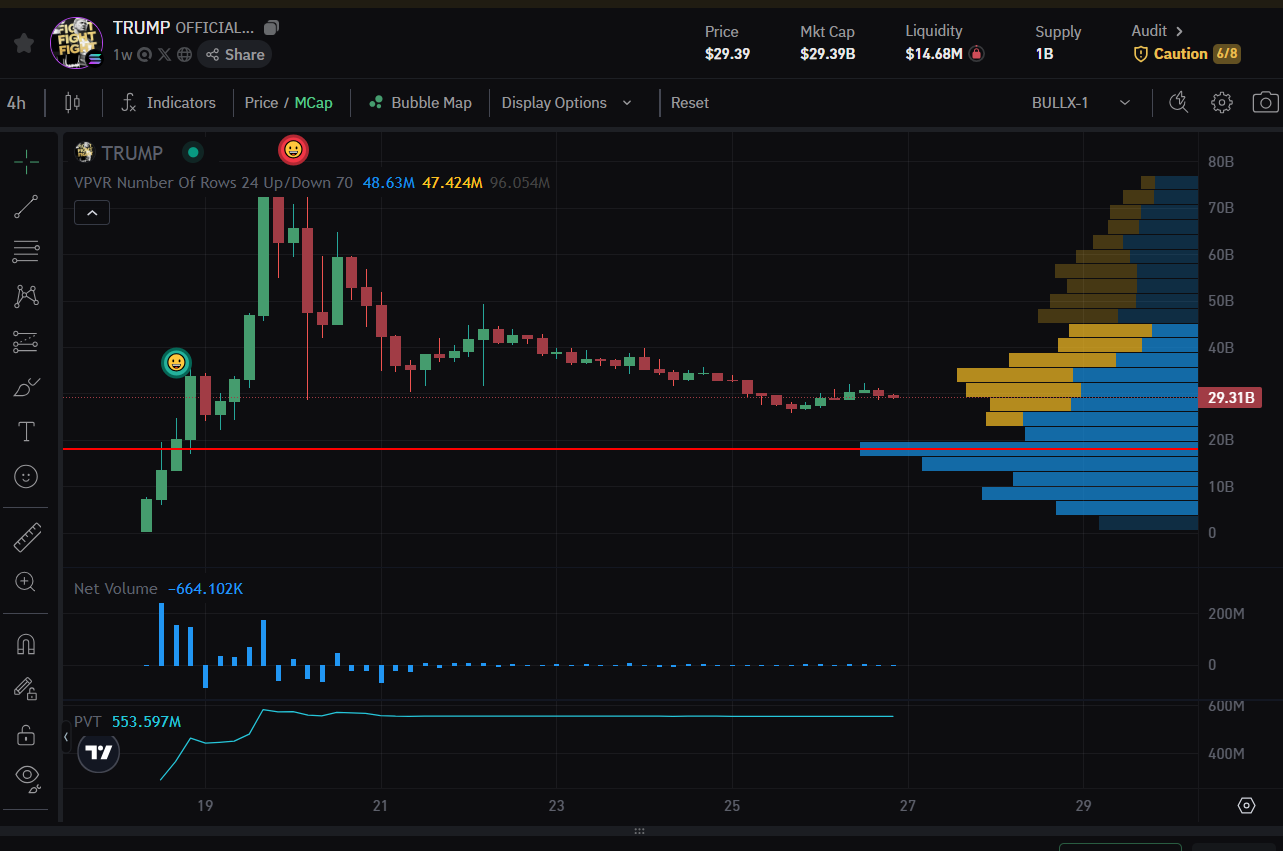Open the emoji and icons tool
Screen dimensions: 1283x851
tap(26, 477)
